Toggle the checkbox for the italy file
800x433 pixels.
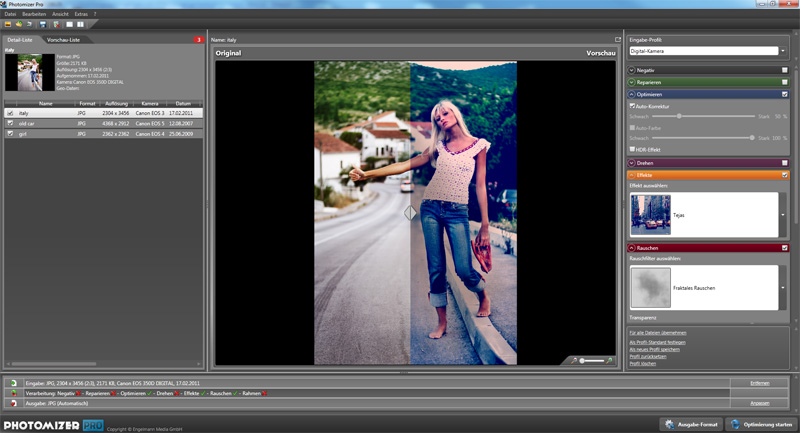(10, 113)
